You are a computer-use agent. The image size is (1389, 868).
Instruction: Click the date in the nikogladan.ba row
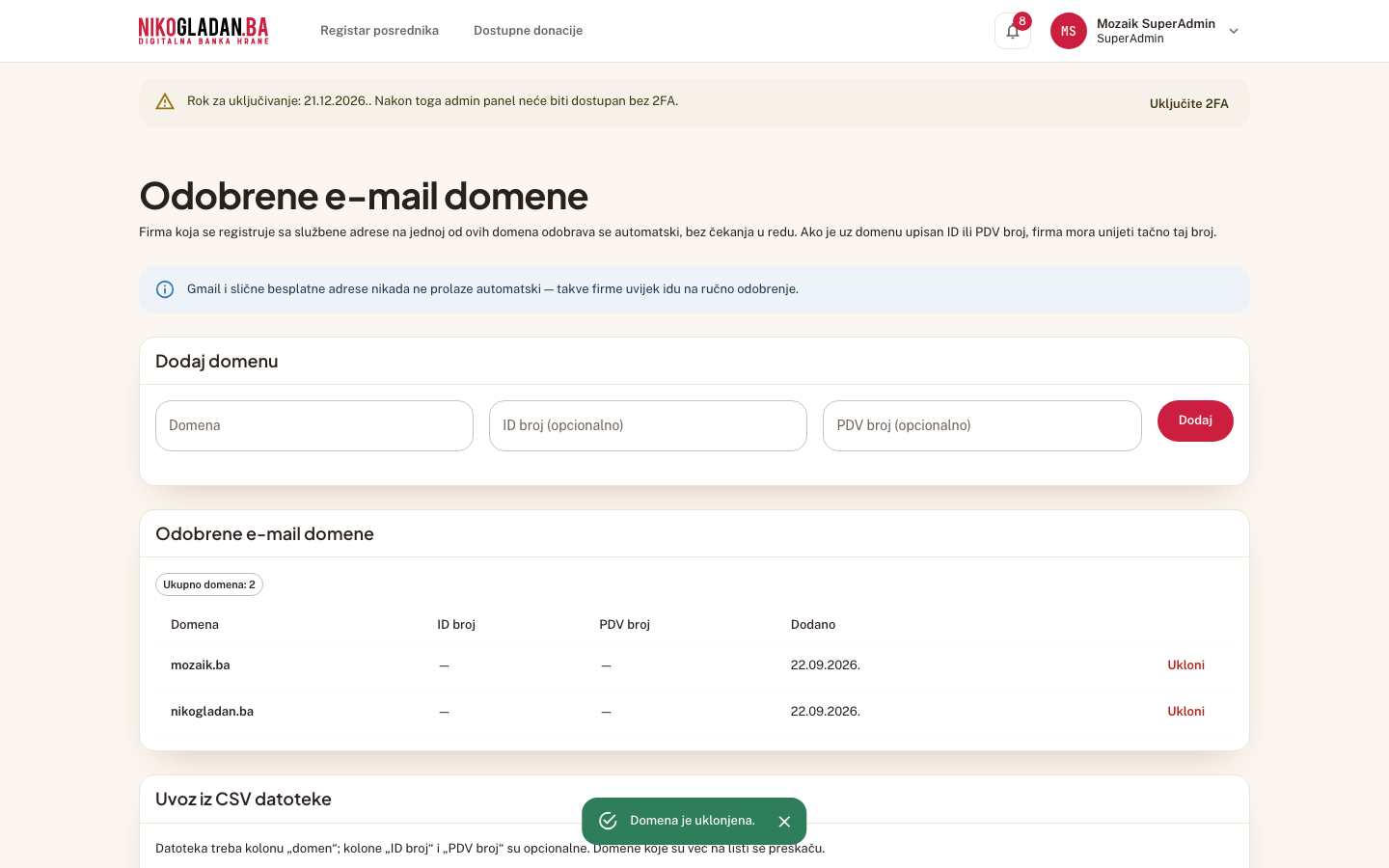click(826, 711)
